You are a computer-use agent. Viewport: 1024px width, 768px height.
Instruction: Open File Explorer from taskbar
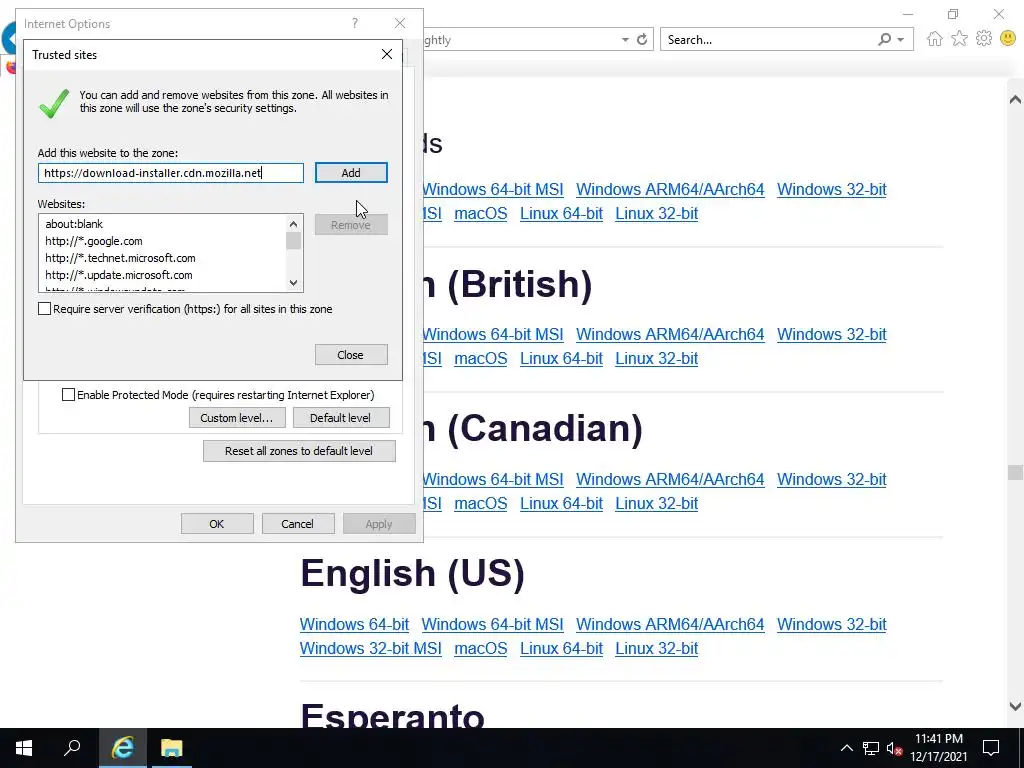(172, 748)
